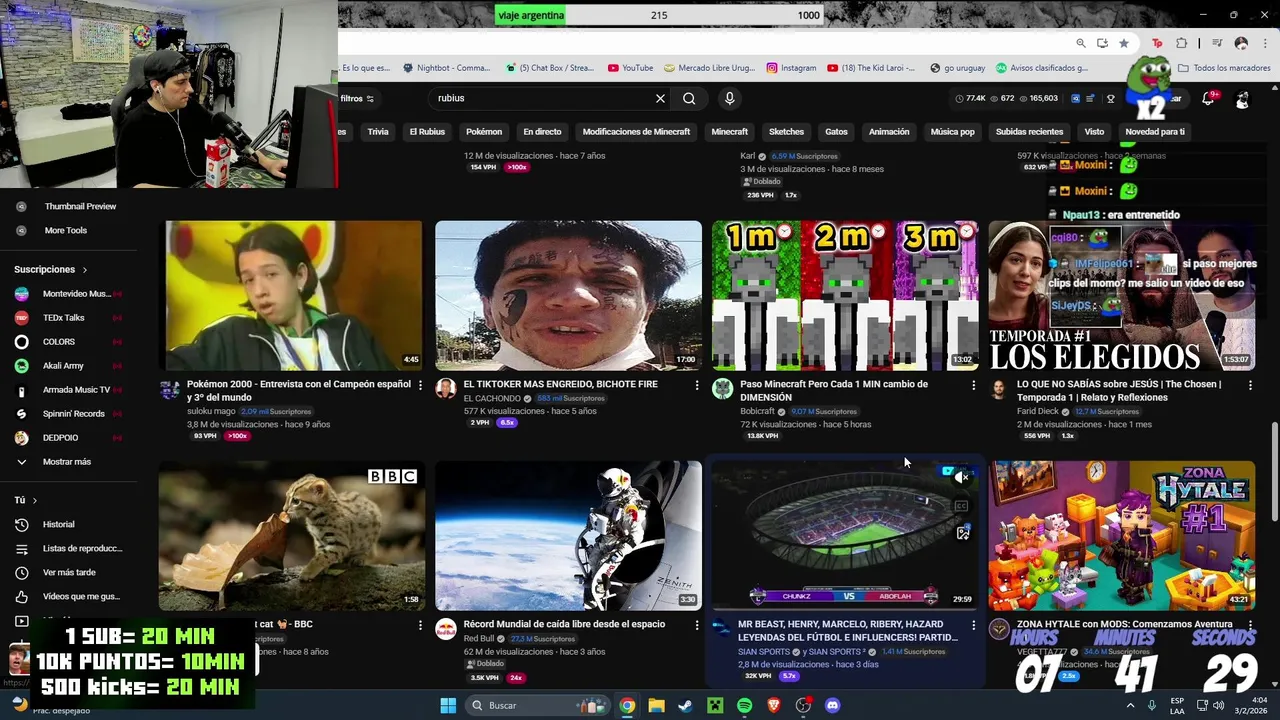Screen dimensions: 1280x720
Task: Open Steam from the taskbar
Action: pyautogui.click(x=685, y=705)
